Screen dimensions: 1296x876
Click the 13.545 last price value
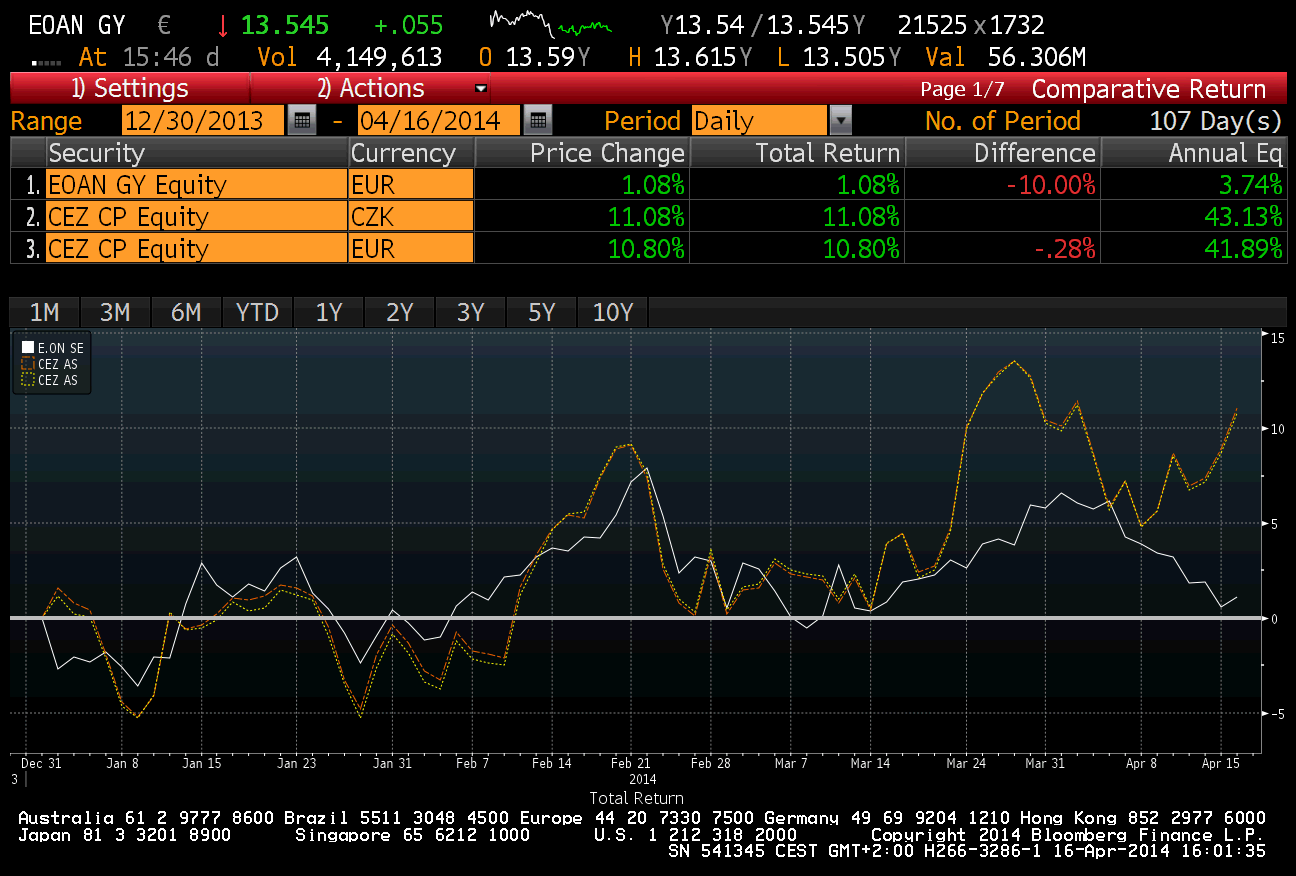click(285, 25)
